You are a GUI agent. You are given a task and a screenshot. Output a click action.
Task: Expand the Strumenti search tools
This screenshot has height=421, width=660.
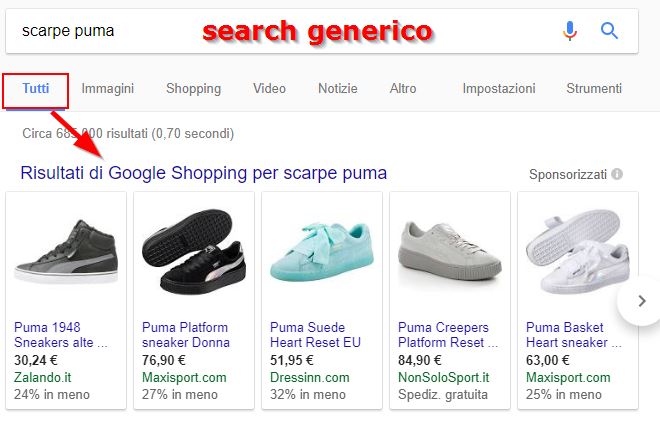pyautogui.click(x=594, y=89)
